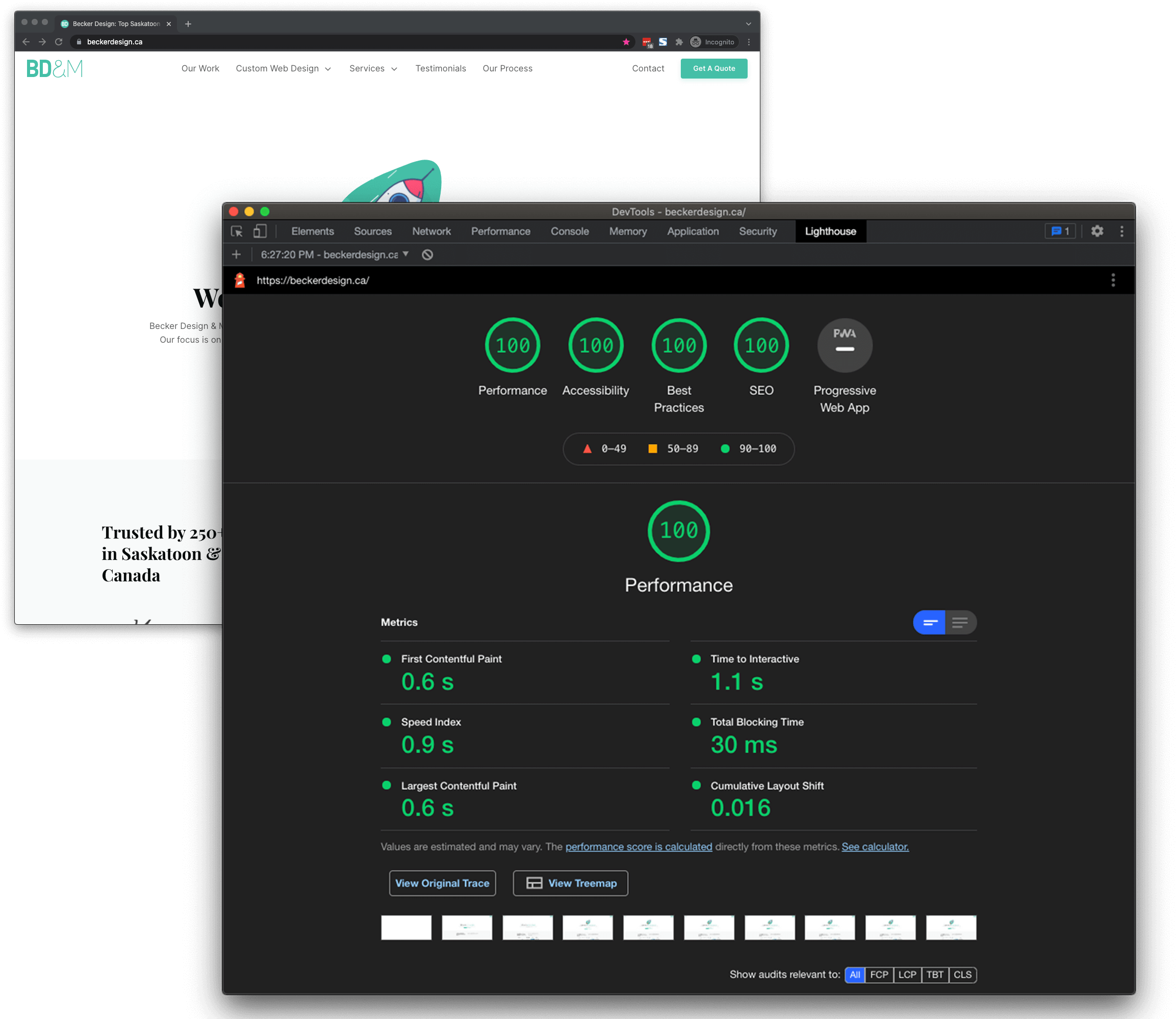Click the View Treemap button
Viewport: 1176px width, 1019px height.
point(570,883)
